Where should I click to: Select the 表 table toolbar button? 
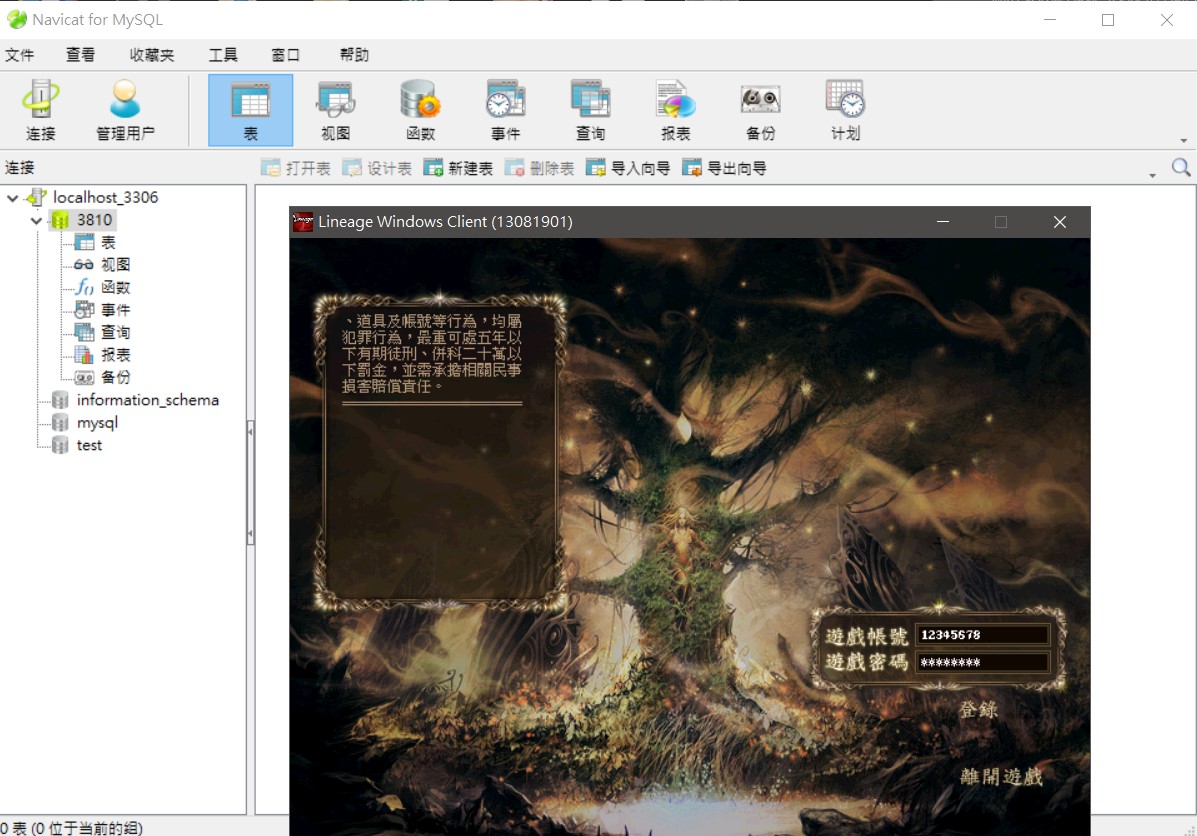(250, 110)
